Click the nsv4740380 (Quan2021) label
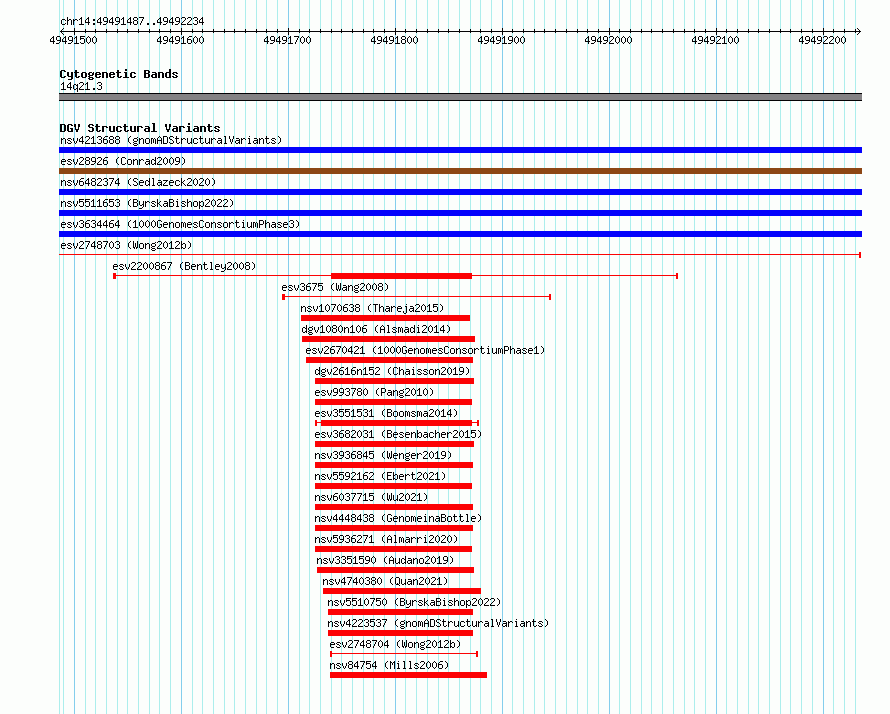The height and width of the screenshot is (714, 890). (385, 581)
